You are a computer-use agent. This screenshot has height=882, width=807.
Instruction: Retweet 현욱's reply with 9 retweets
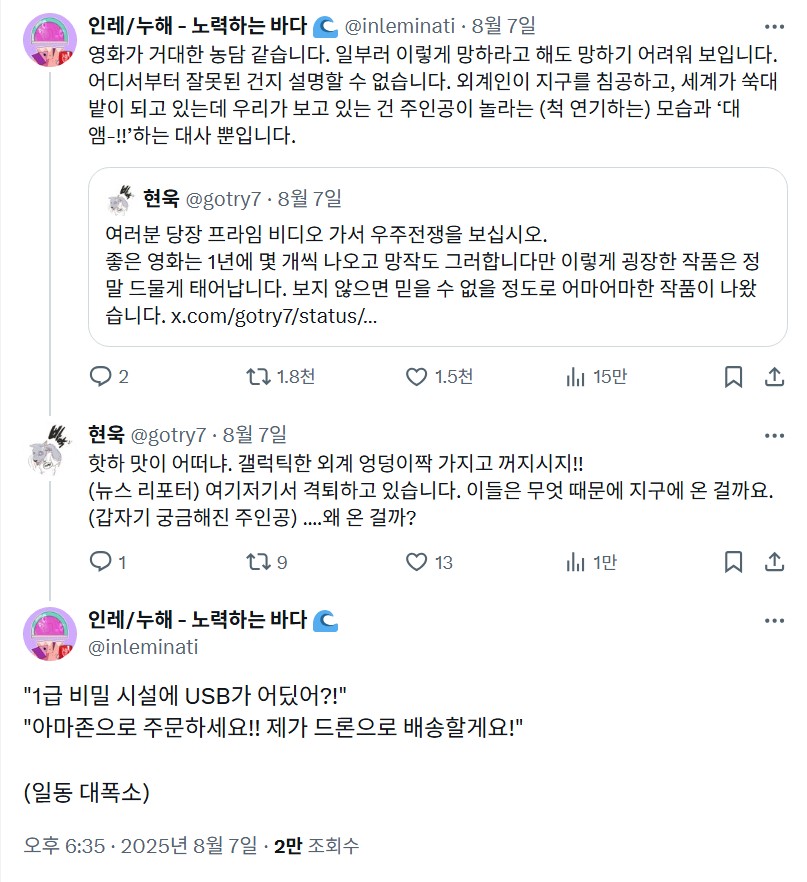point(258,562)
